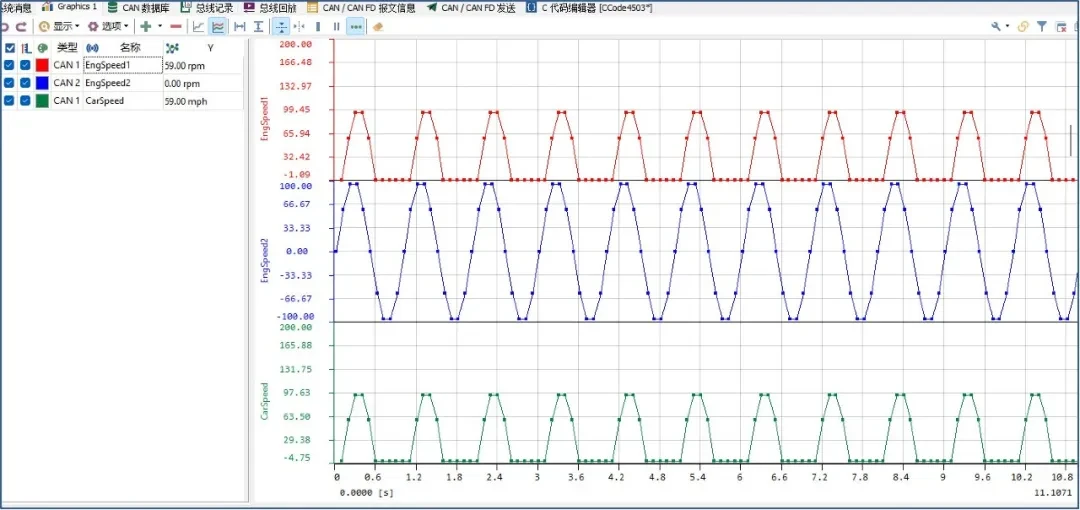The width and height of the screenshot is (1080, 510).
Task: Expand the wrench tools dropdown arrow
Action: [x=1007, y=27]
